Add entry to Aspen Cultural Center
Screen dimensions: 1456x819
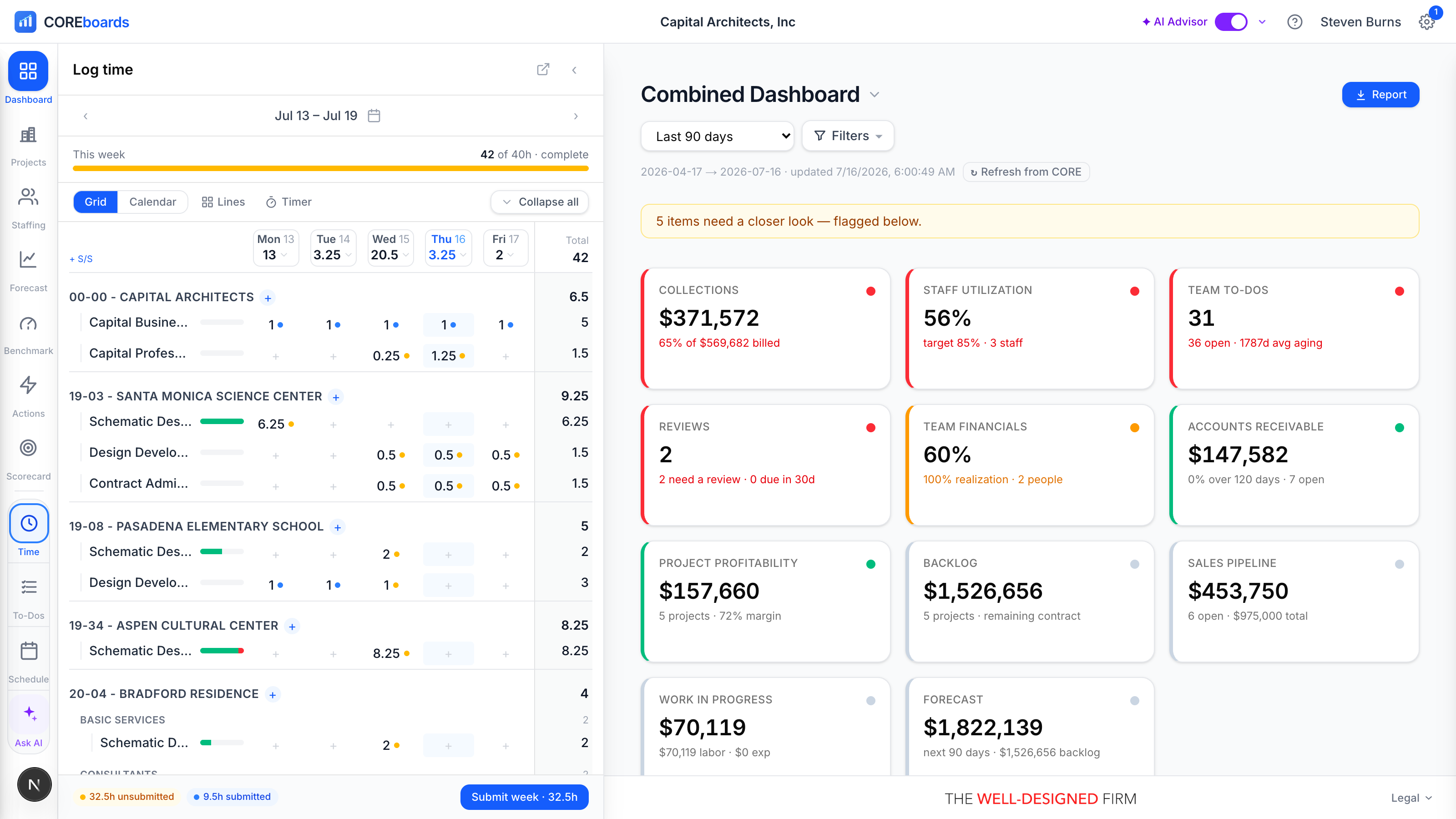coord(292,626)
